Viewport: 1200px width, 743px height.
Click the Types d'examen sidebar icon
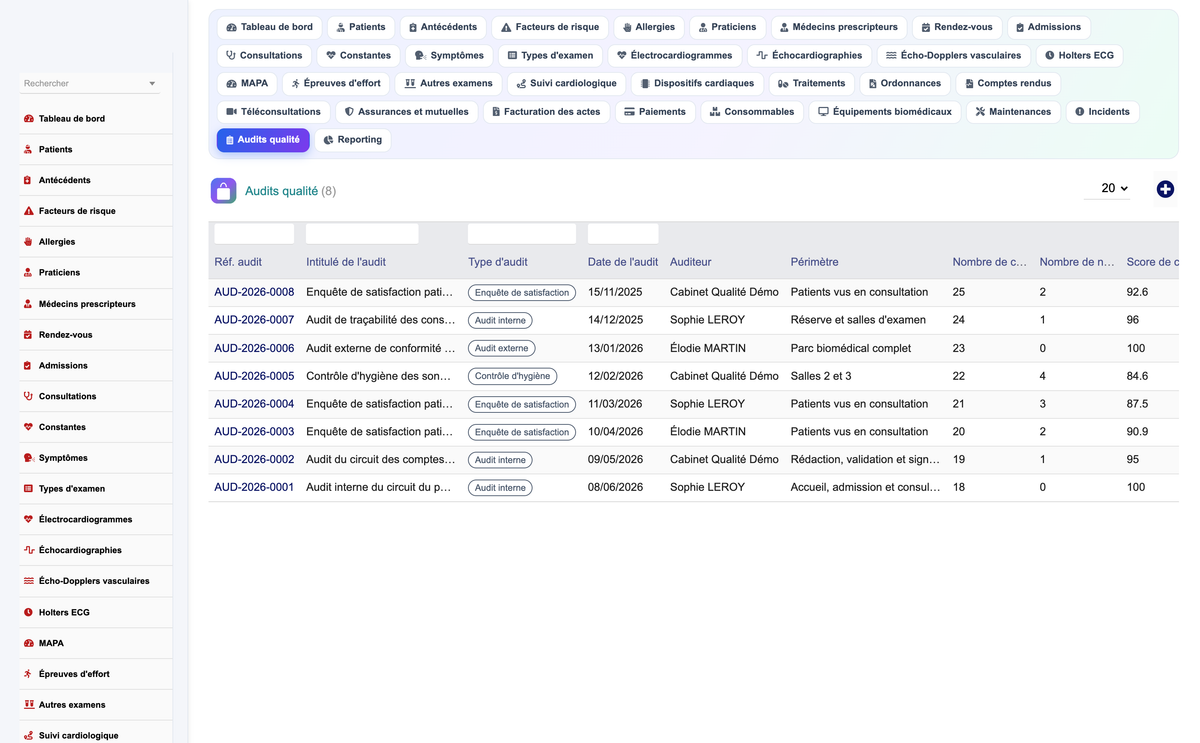coord(28,489)
